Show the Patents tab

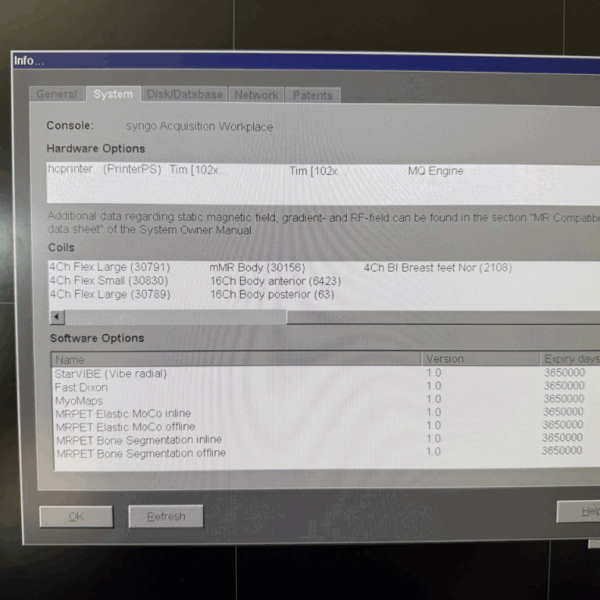coord(313,95)
